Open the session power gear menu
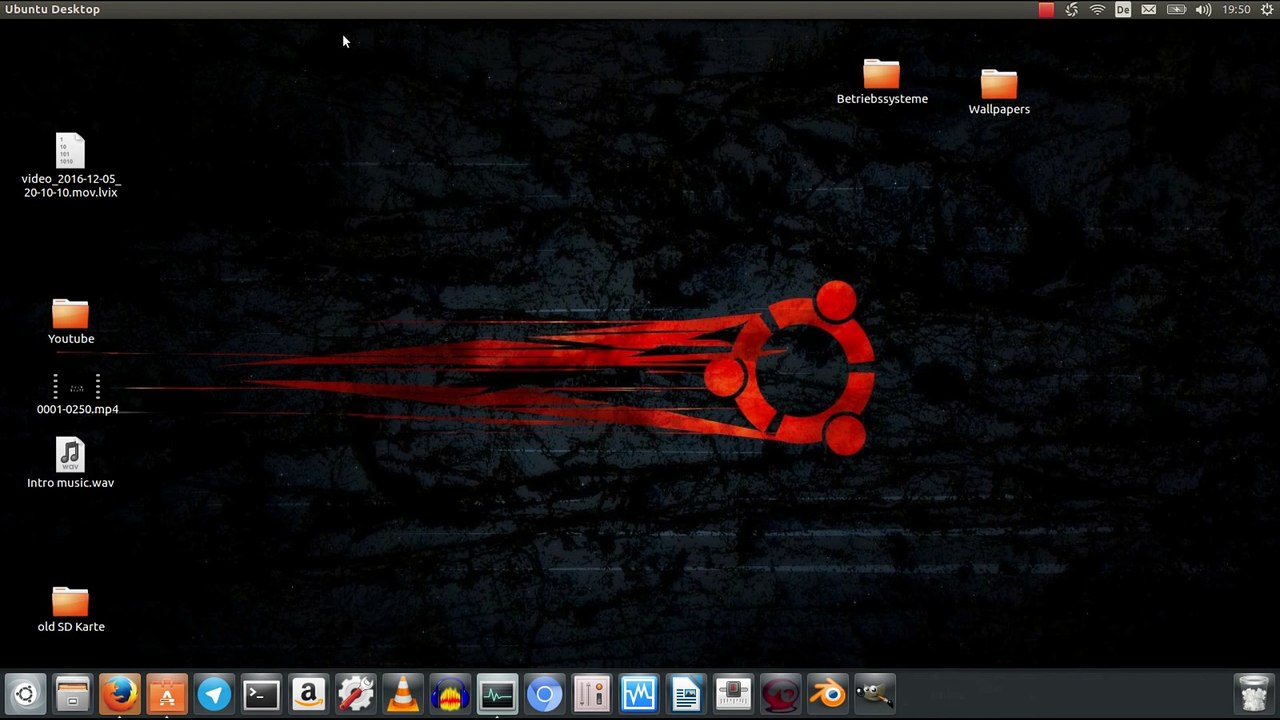 (x=1266, y=9)
